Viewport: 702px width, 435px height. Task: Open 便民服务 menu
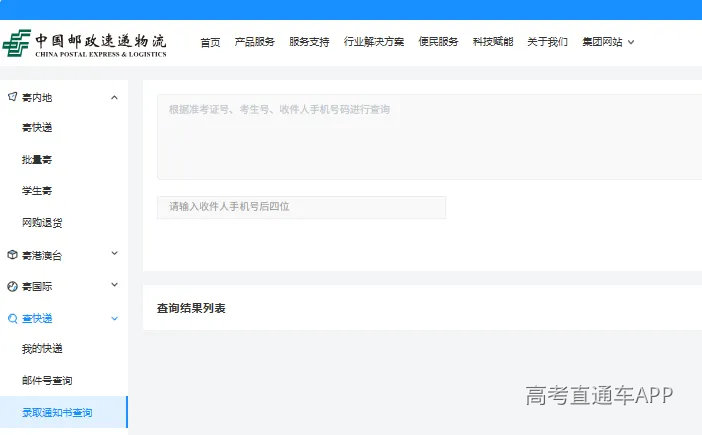(x=438, y=42)
